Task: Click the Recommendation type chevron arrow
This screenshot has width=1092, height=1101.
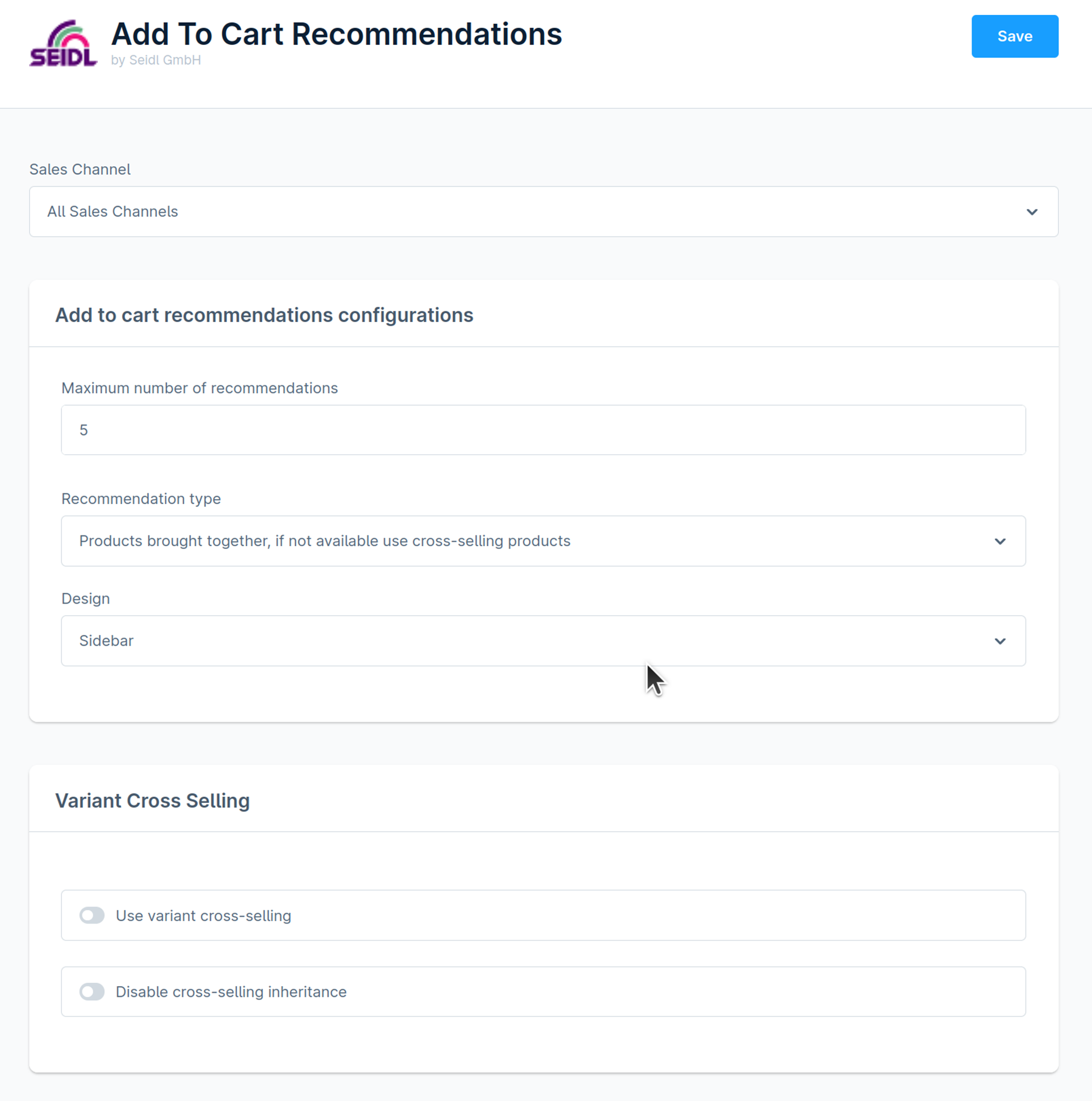Action: pos(1000,541)
